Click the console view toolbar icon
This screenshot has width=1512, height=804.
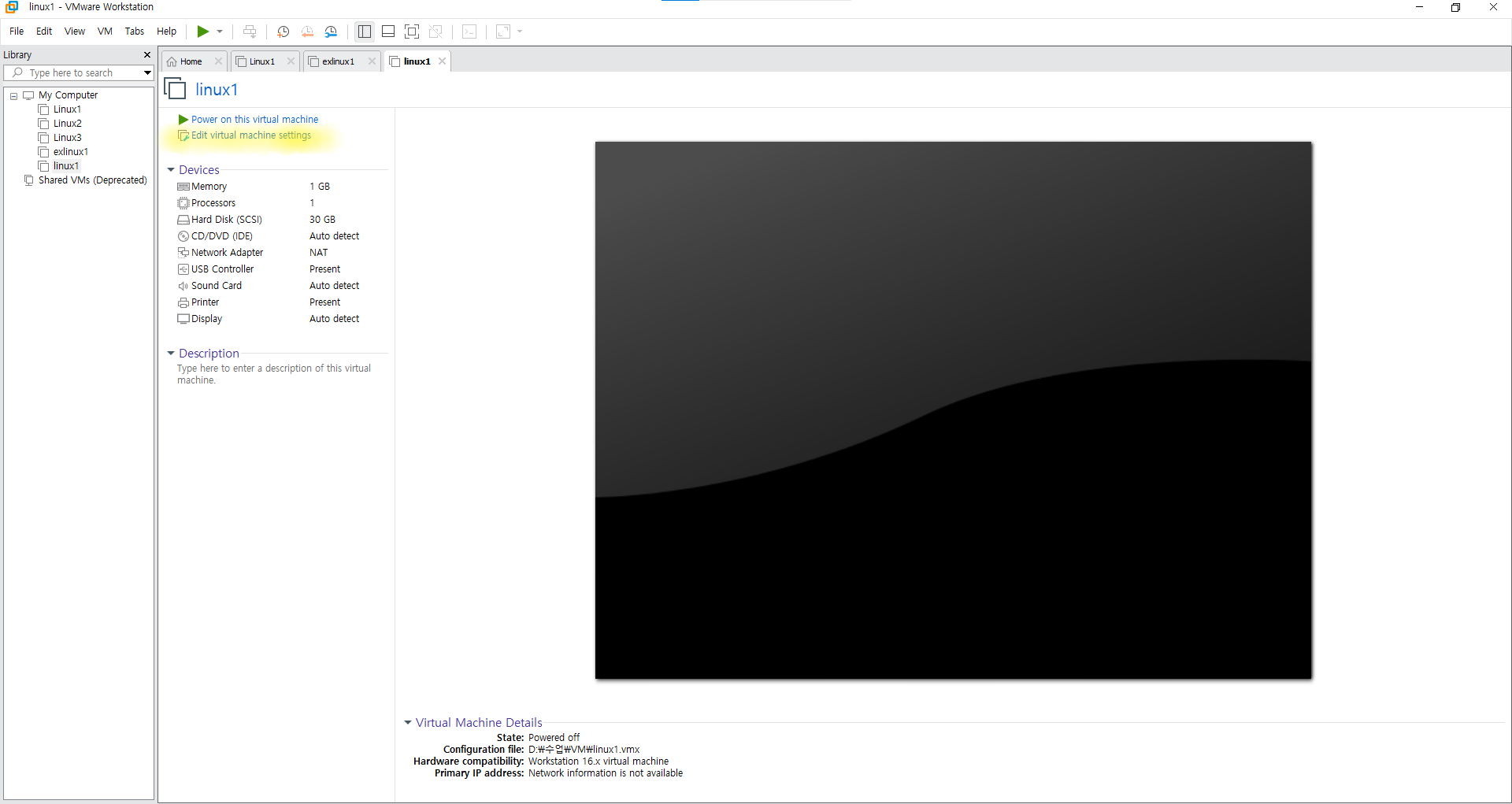469,31
